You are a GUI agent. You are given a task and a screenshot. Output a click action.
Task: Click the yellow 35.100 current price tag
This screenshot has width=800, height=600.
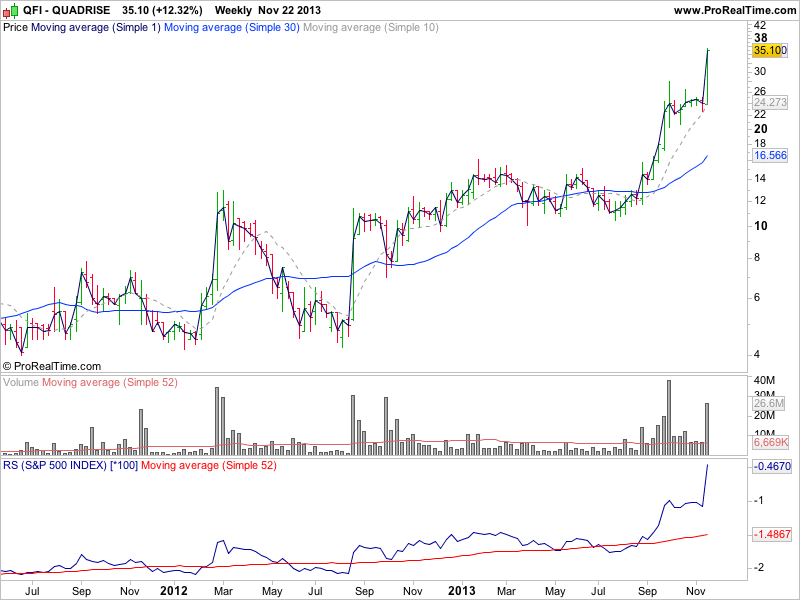click(x=770, y=50)
